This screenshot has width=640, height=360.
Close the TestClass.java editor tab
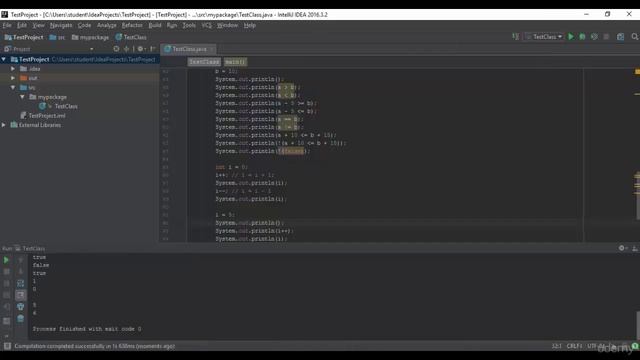tap(212, 49)
